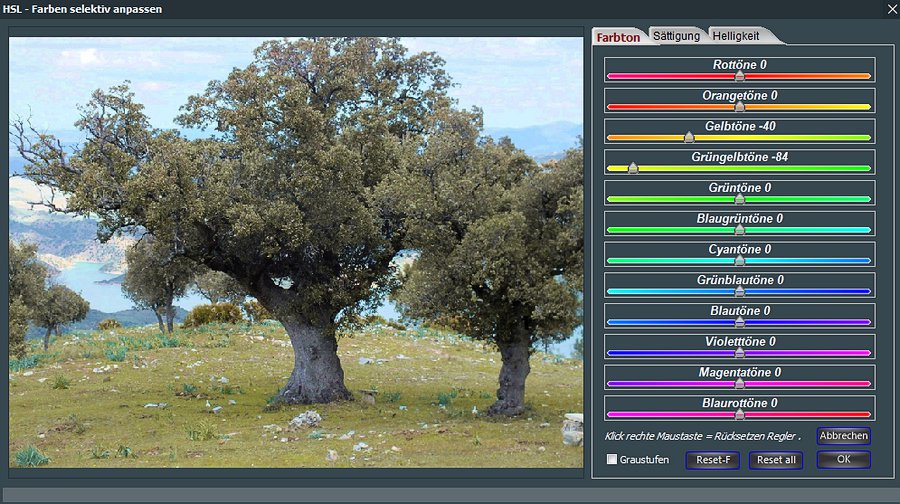Click the Blautöne slider handle
900x504 pixels.
(740, 323)
